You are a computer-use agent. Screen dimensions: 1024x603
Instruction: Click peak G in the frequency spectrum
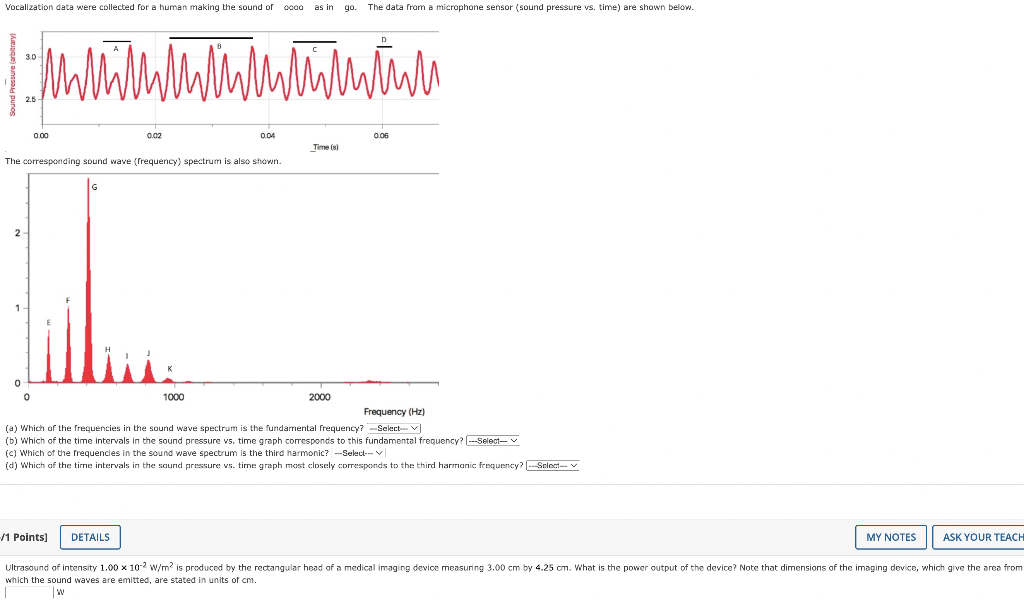(x=89, y=200)
